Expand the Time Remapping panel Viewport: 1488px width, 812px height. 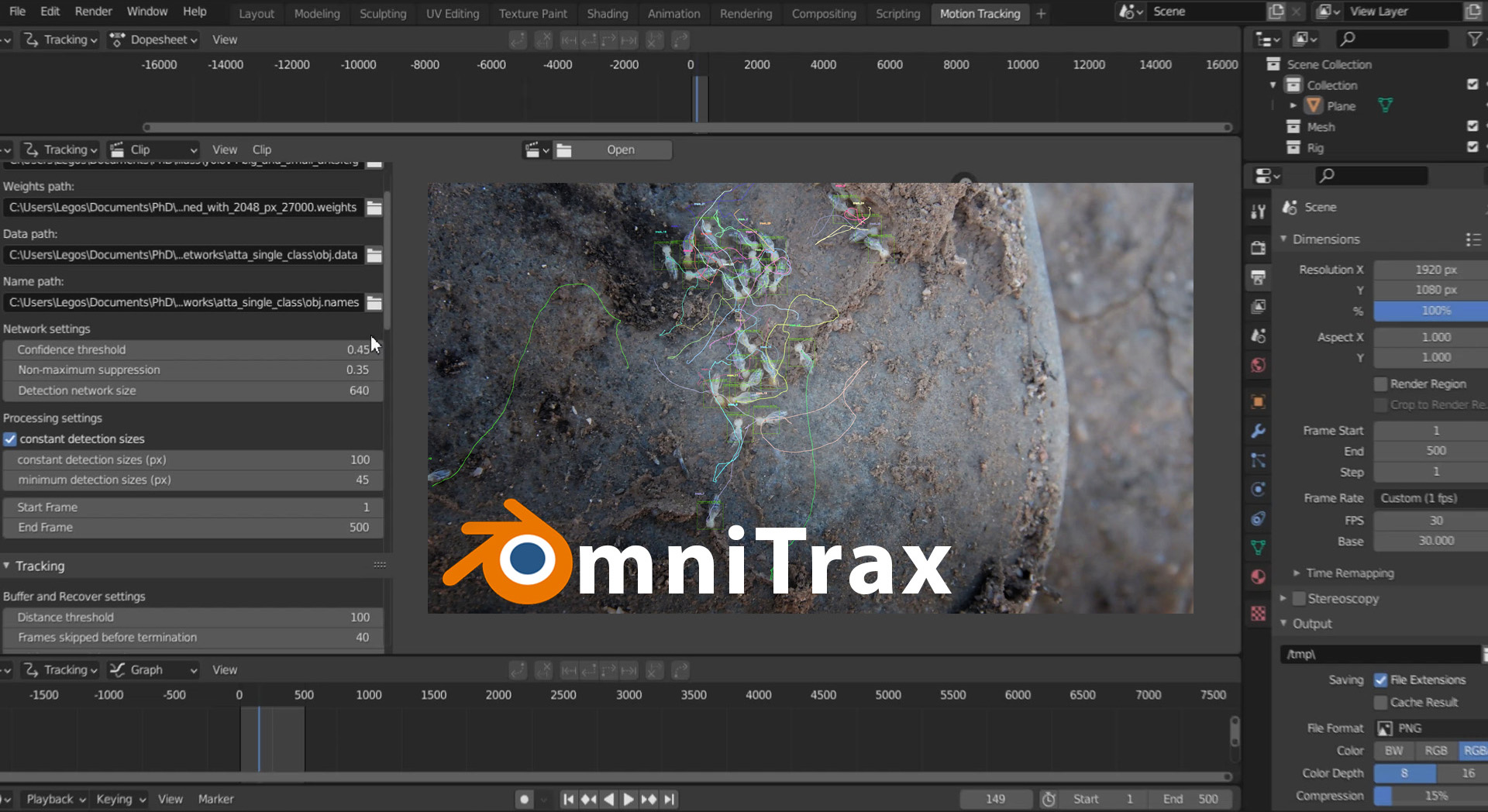click(x=1297, y=573)
